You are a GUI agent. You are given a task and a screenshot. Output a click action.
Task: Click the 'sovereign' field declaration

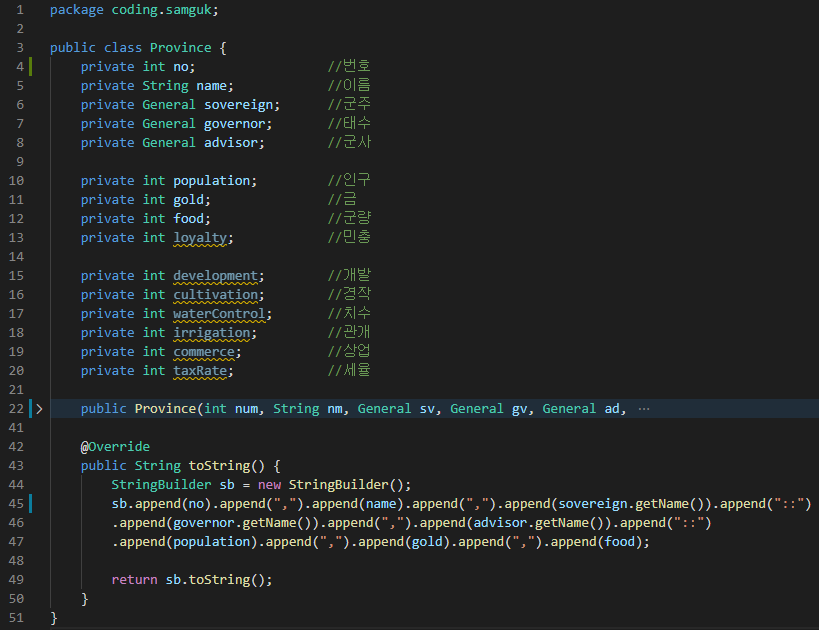click(239, 105)
